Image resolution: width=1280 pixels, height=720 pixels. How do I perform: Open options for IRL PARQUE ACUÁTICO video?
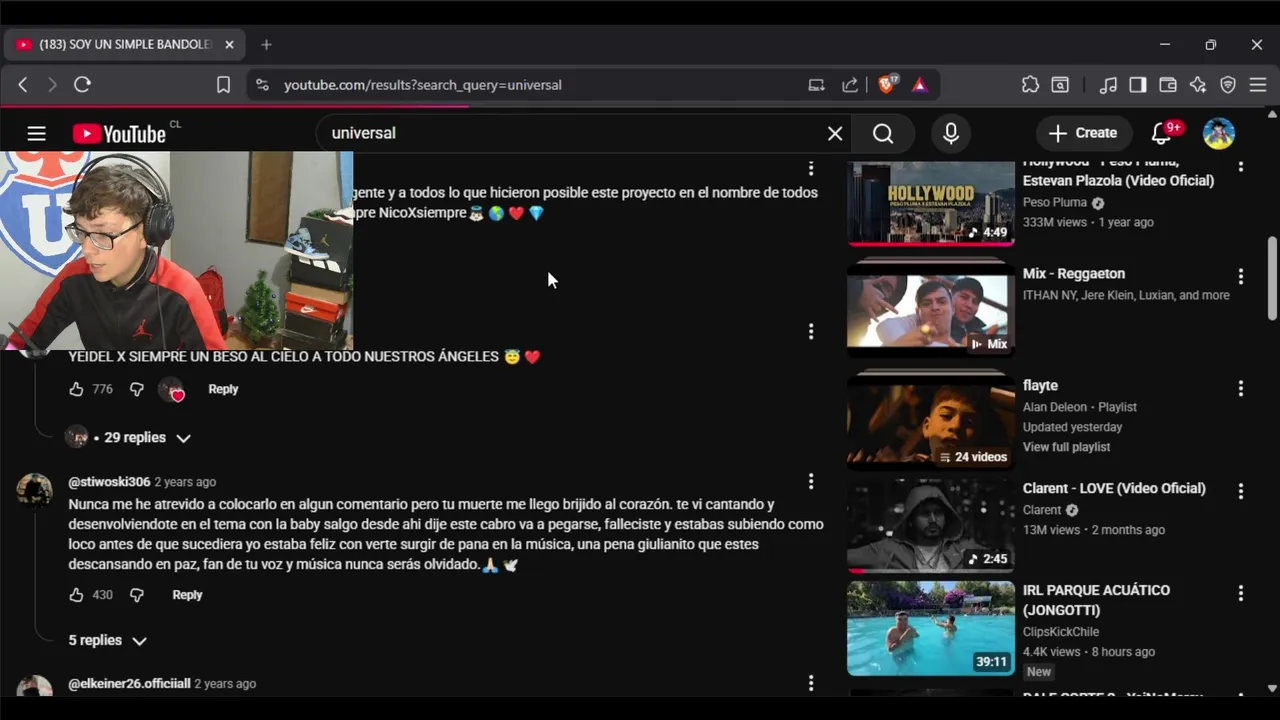click(1241, 593)
